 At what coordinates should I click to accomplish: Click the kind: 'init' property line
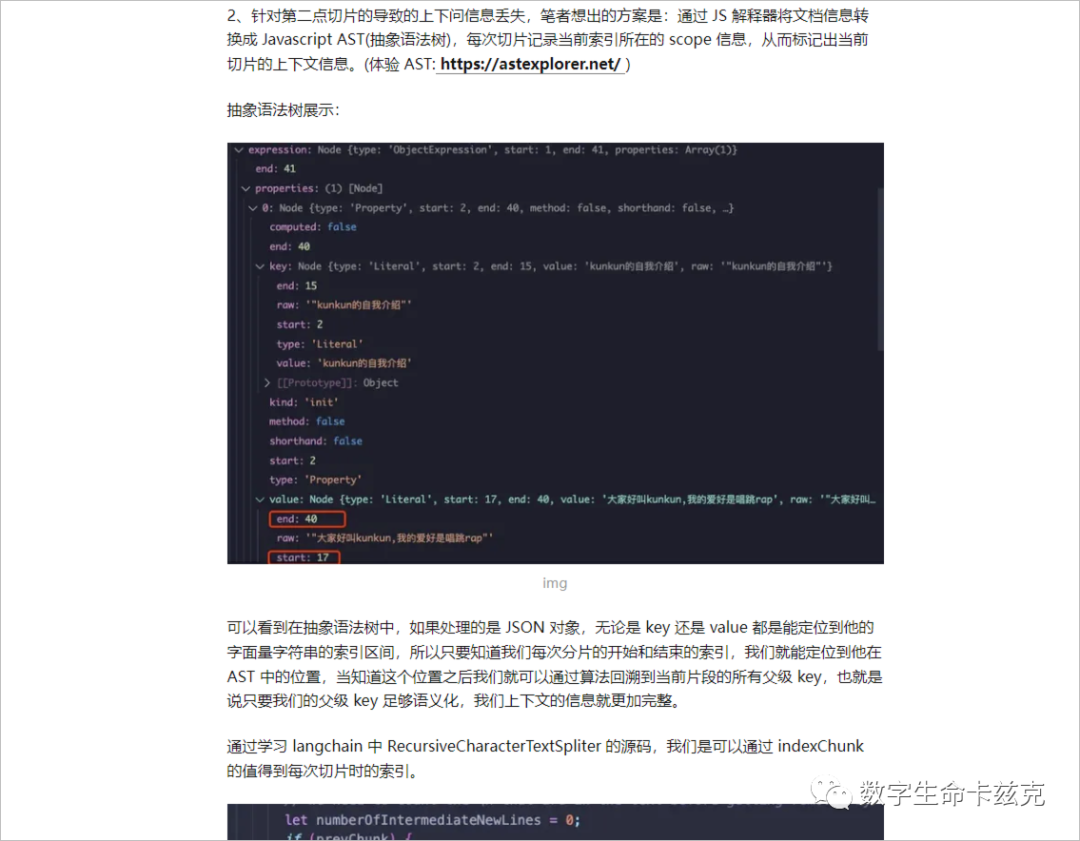tap(304, 402)
